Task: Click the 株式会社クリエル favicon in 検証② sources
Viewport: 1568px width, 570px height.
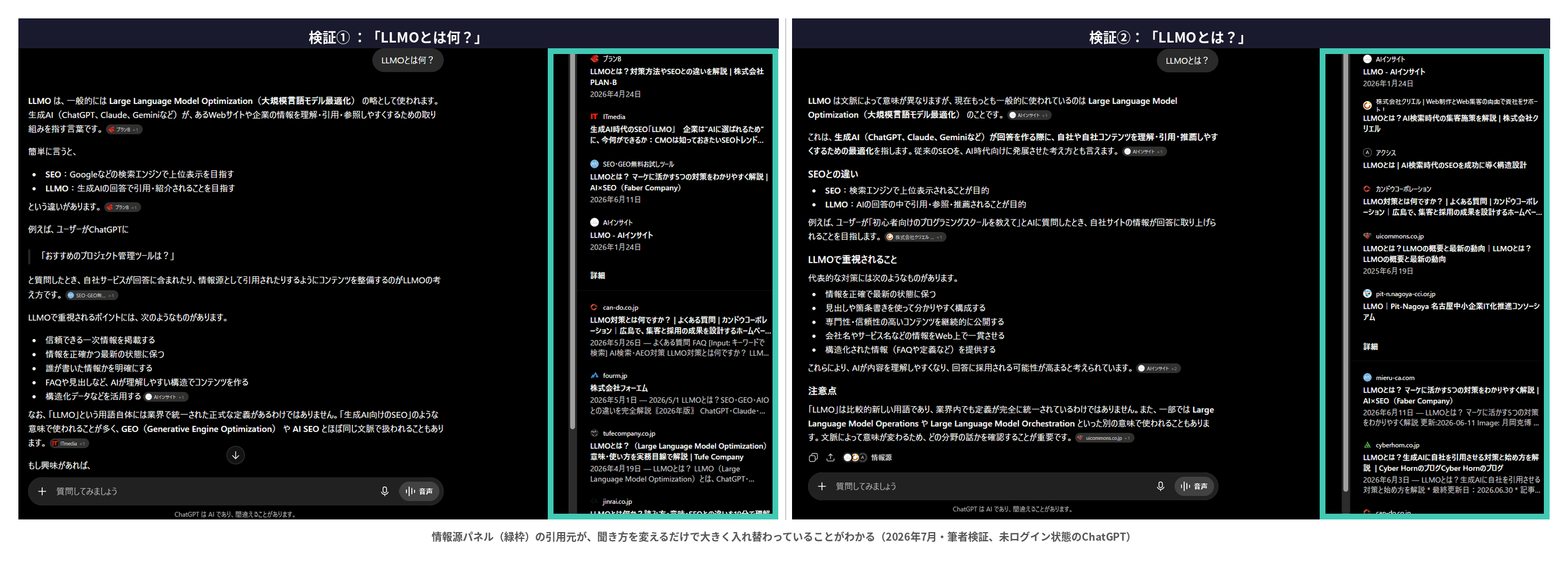Action: (1367, 105)
